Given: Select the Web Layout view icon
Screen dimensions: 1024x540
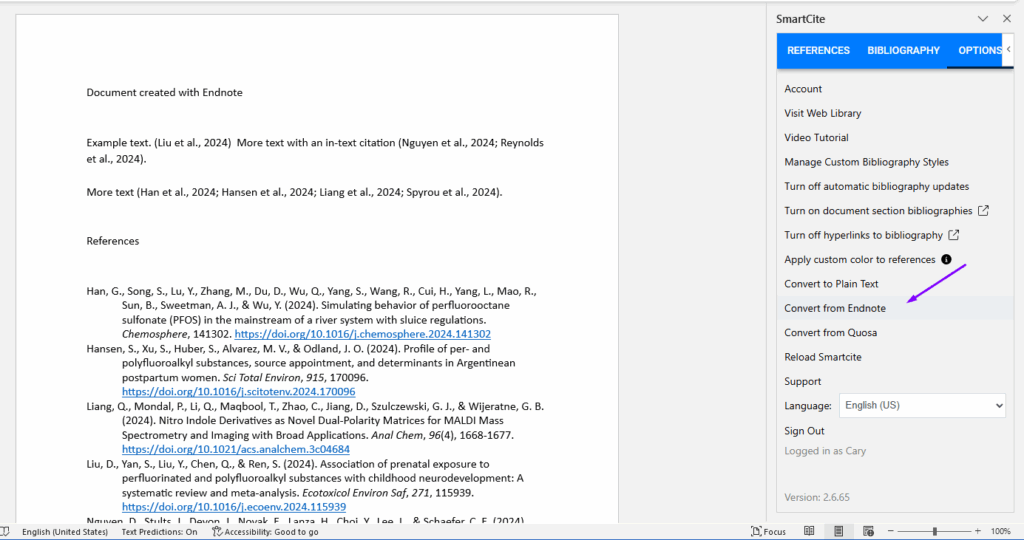Looking at the screenshot, I should click(x=867, y=531).
